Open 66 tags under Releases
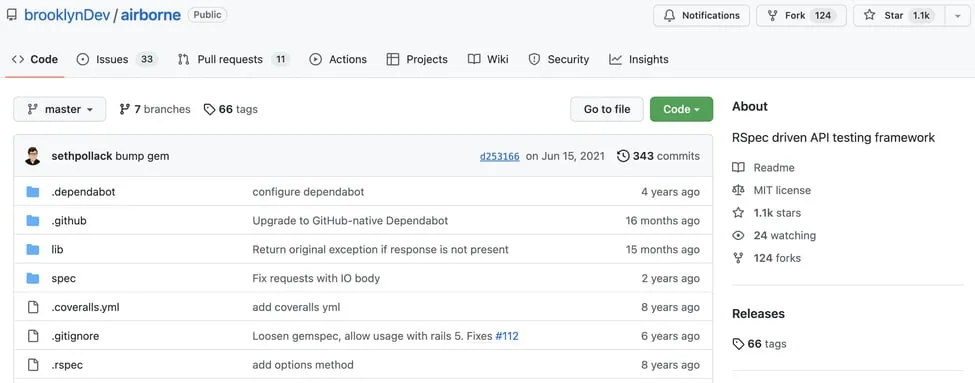Screen dimensions: 975x383 (759, 344)
